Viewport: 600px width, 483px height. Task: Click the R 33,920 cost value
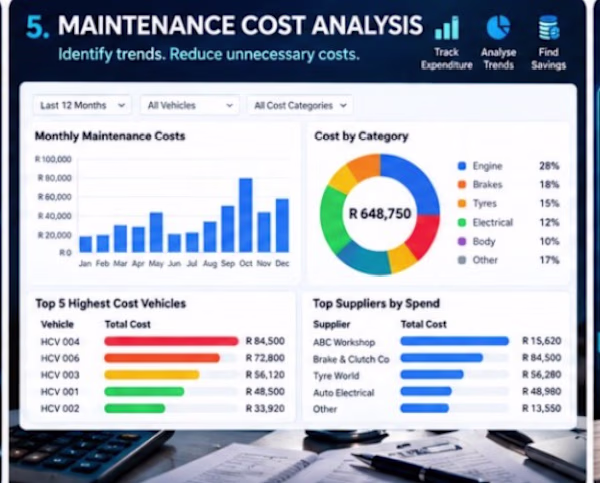click(x=265, y=408)
